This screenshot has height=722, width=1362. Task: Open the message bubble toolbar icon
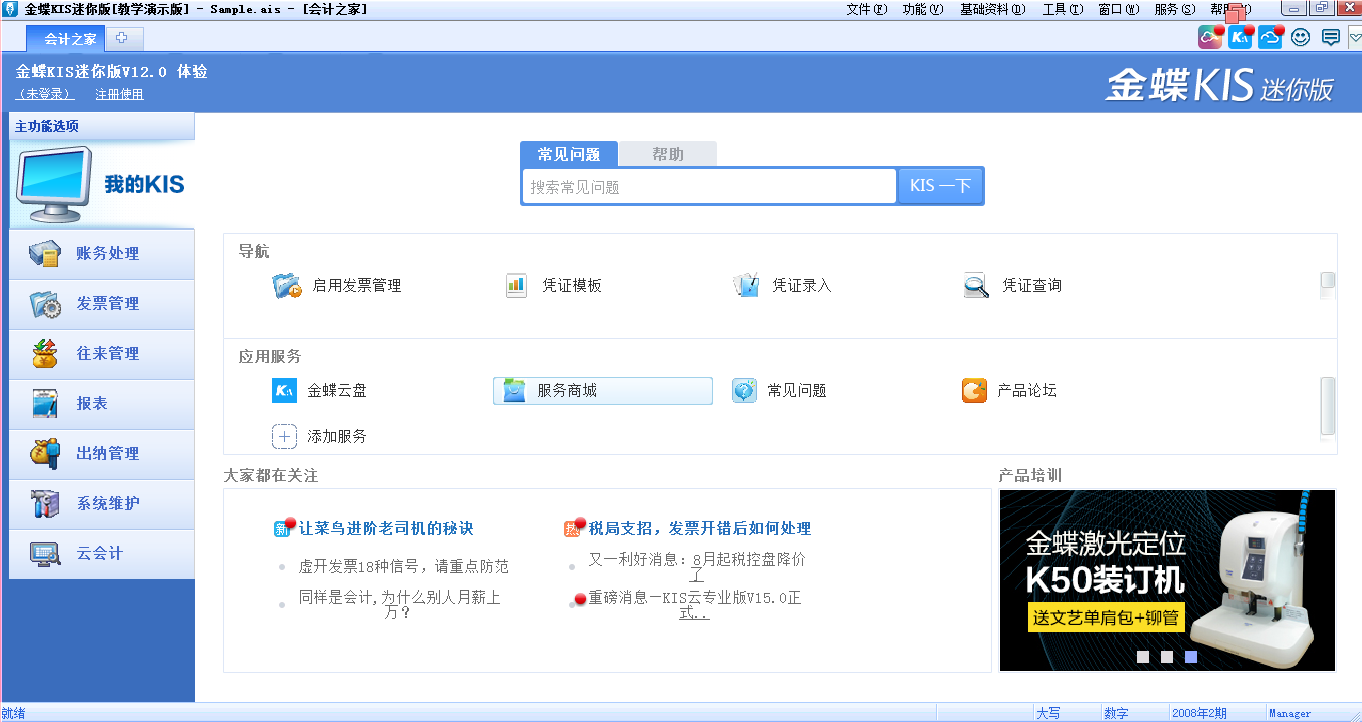click(1330, 38)
